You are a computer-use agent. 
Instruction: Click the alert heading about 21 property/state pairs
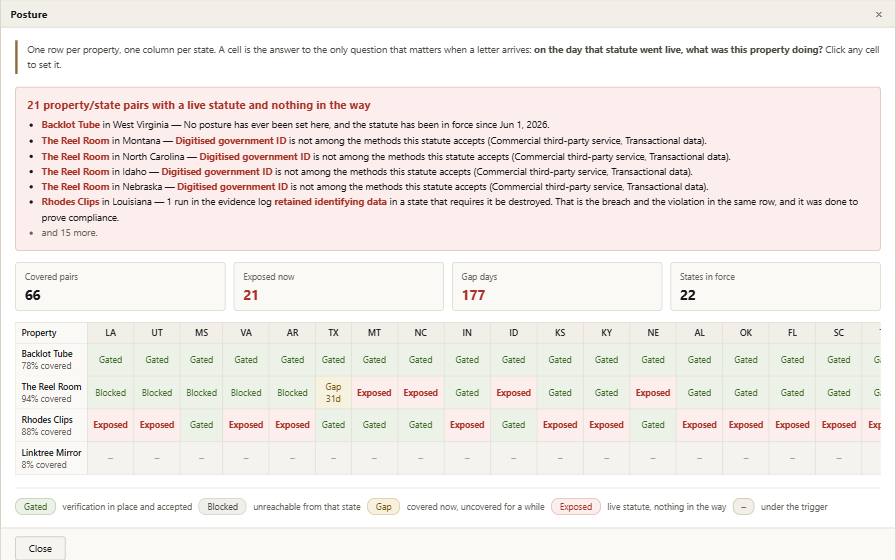[198, 105]
